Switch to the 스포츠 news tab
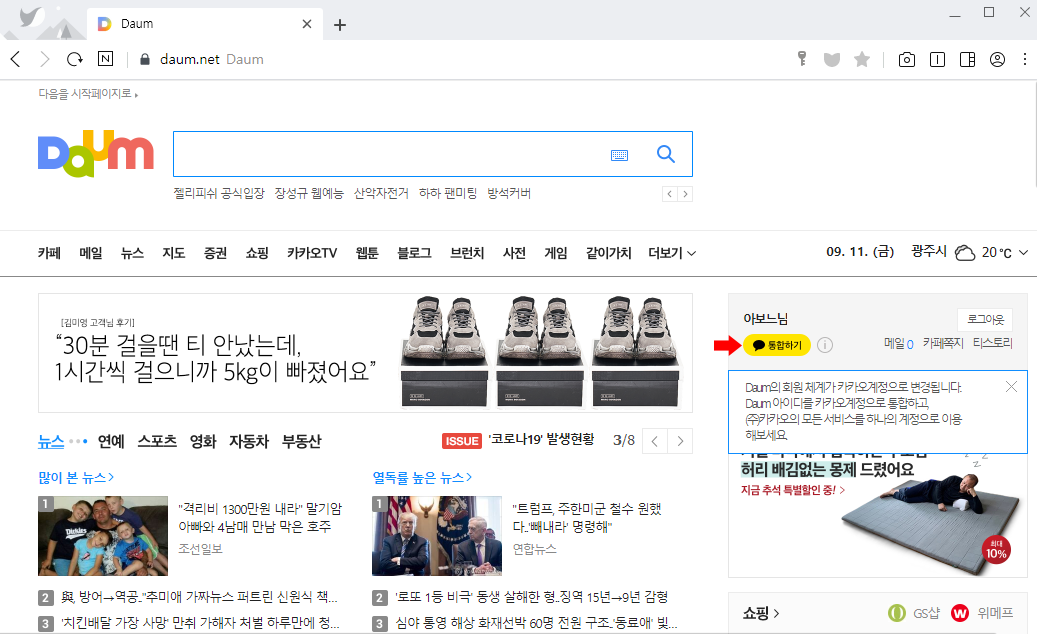 click(157, 441)
